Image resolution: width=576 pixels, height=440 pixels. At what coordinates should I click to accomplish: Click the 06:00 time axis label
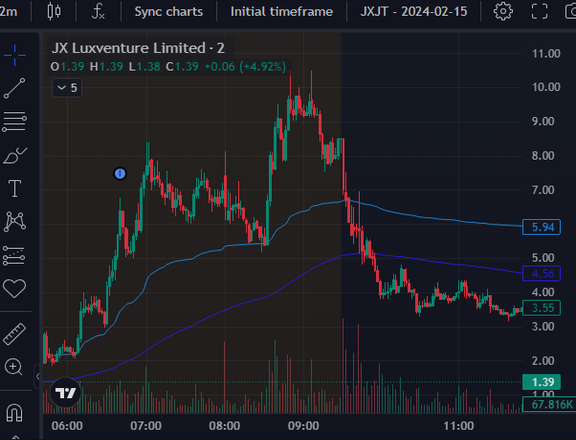pyautogui.click(x=67, y=426)
